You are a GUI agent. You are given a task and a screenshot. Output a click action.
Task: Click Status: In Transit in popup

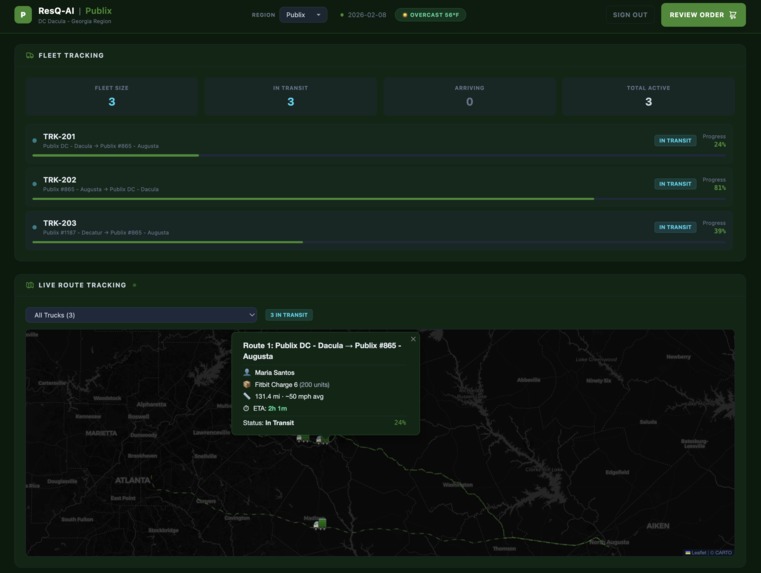click(x=268, y=423)
